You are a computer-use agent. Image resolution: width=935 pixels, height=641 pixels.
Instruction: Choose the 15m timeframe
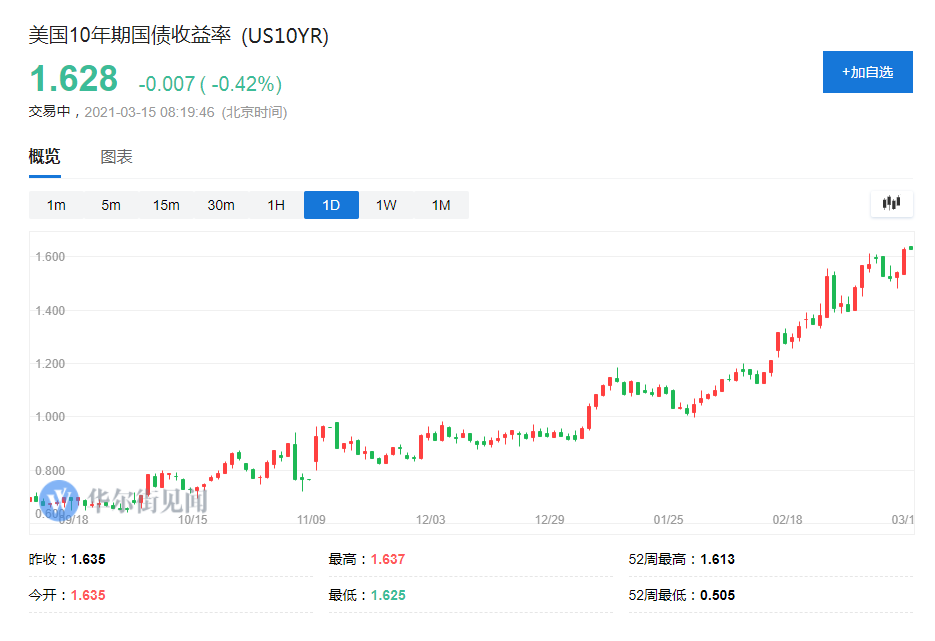(165, 204)
